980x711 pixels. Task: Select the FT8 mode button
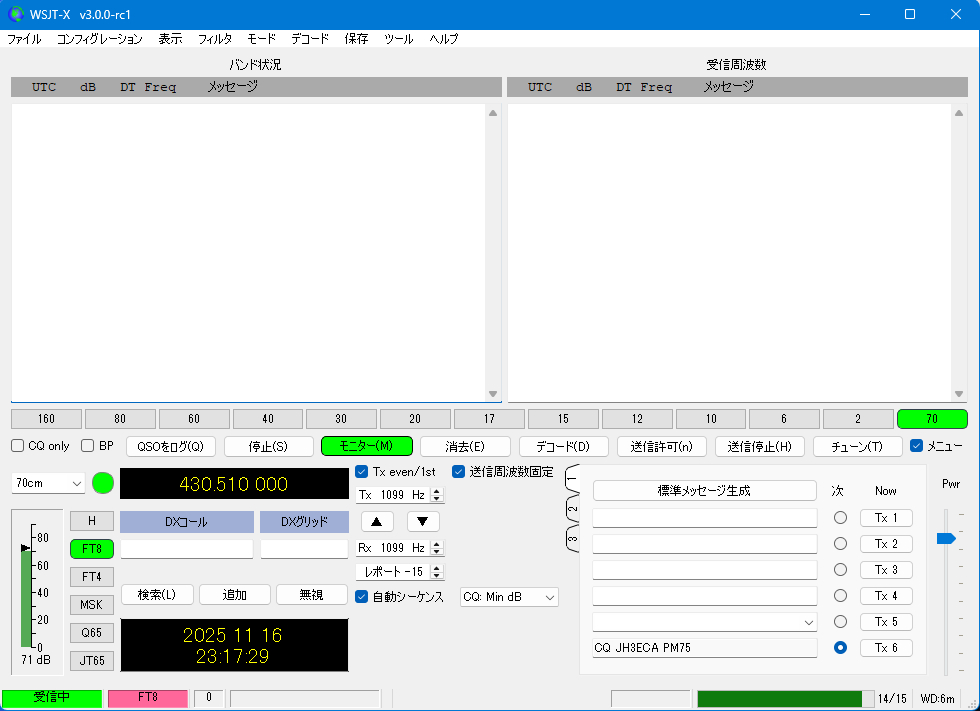pos(91,549)
